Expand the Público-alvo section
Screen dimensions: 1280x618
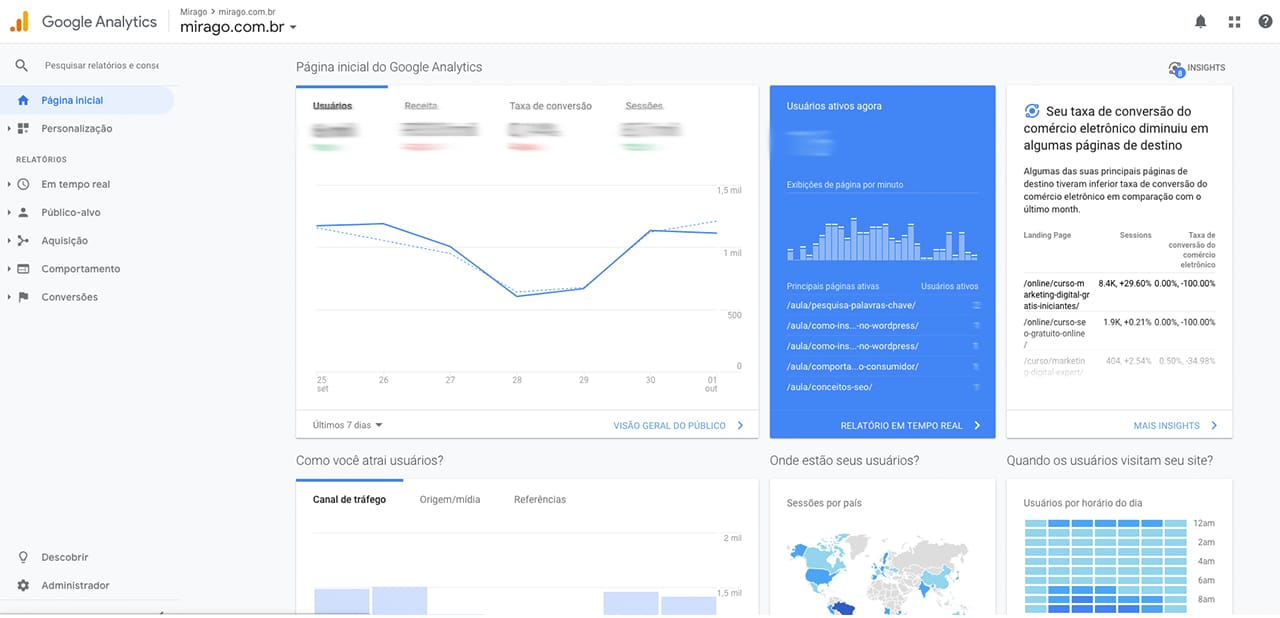[x=9, y=212]
